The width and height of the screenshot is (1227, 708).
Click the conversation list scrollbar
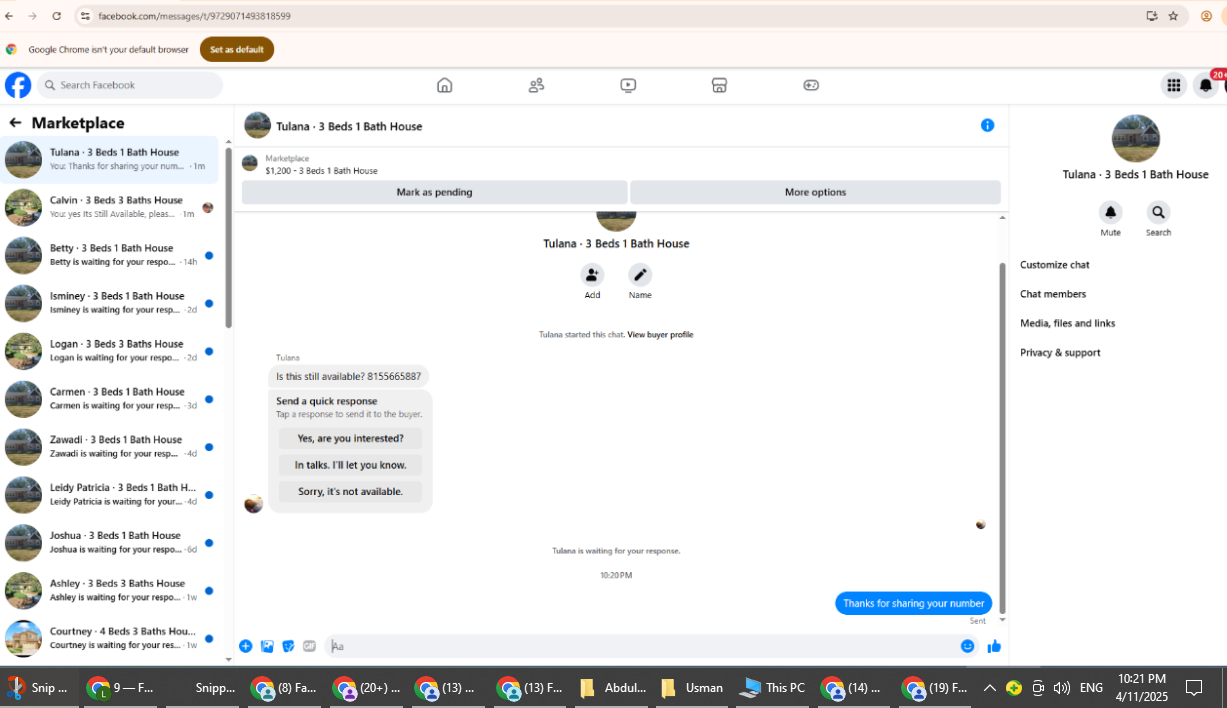pos(228,238)
